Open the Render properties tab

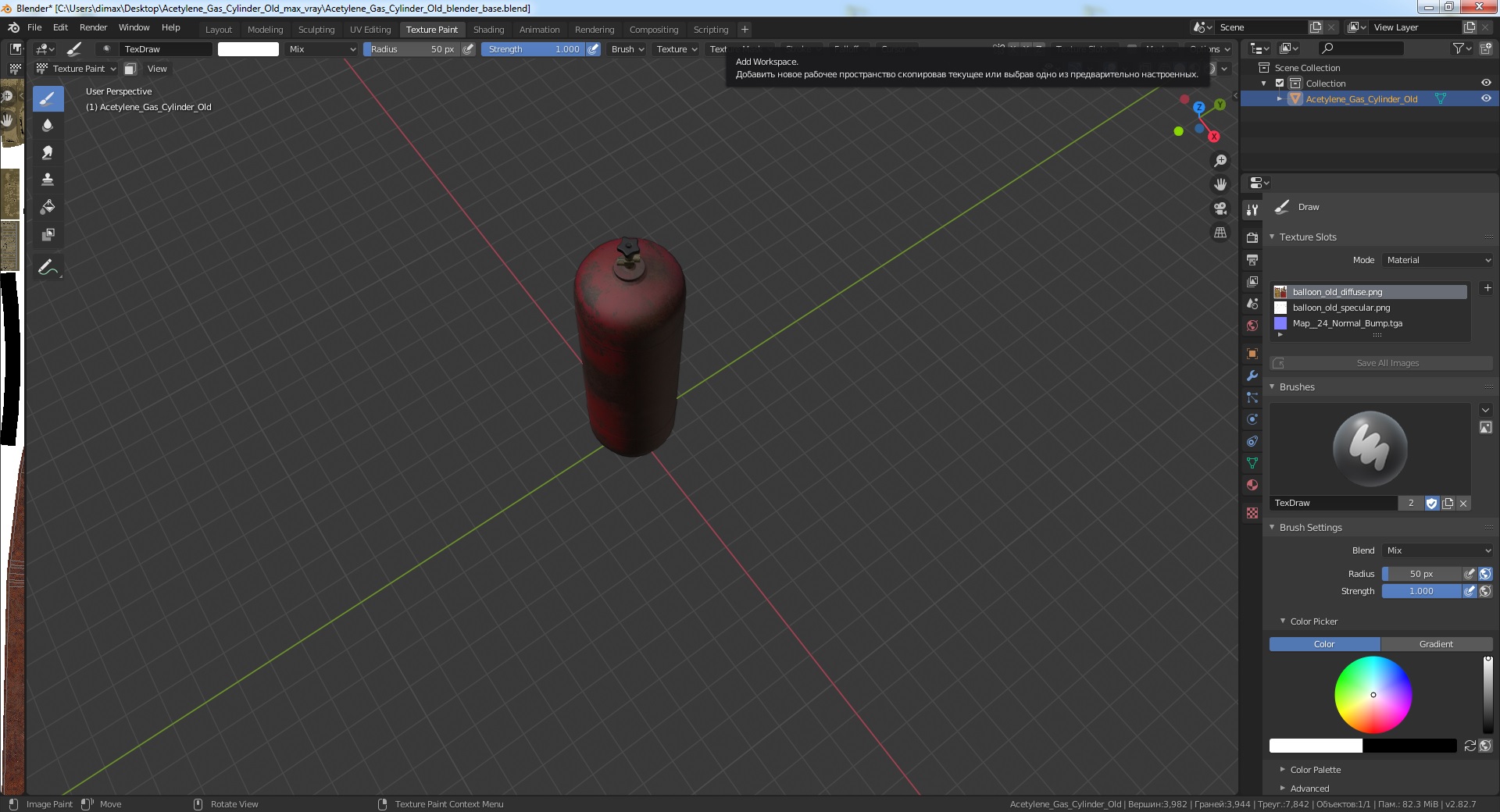coord(1252,237)
